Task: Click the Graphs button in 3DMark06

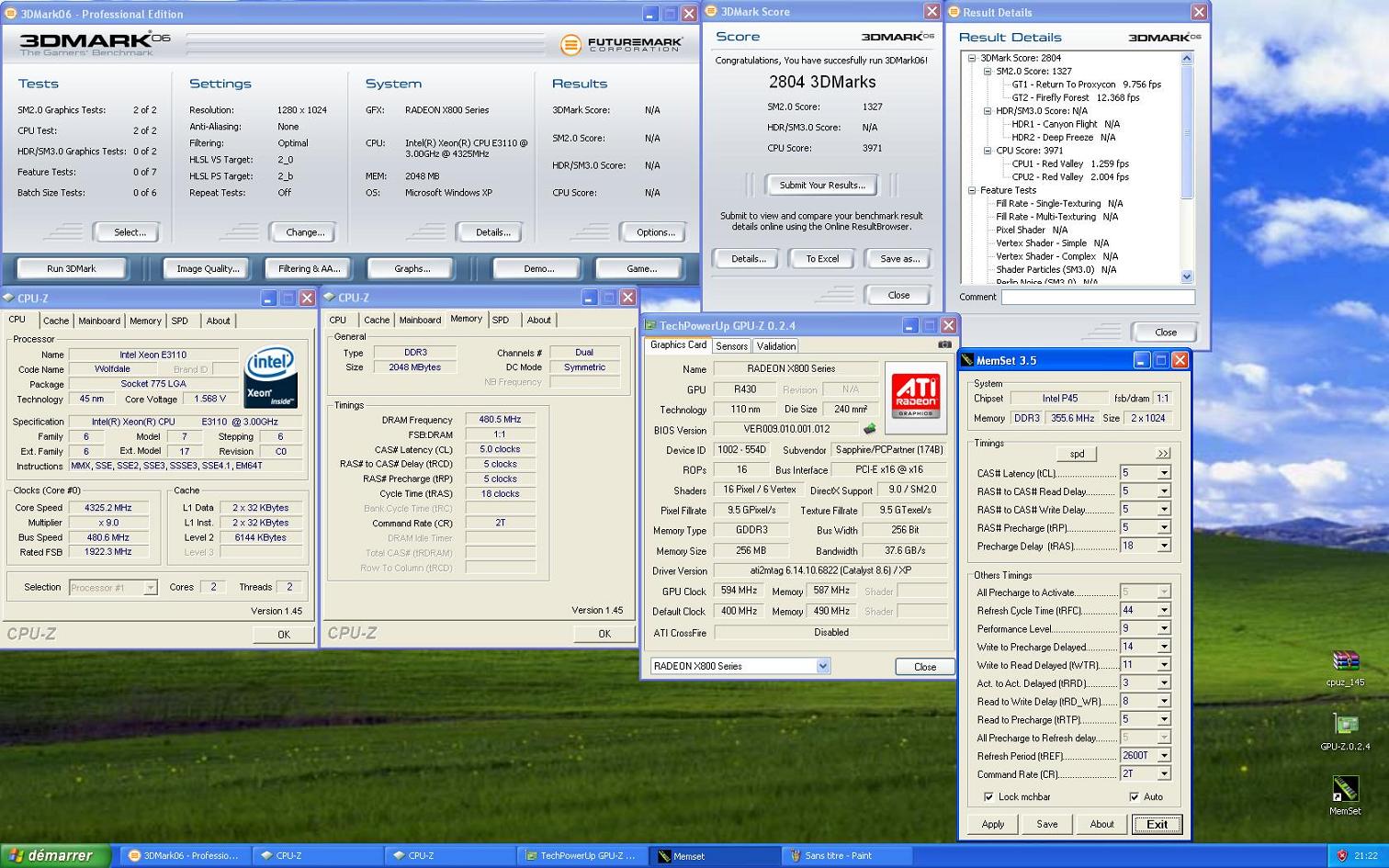Action: (412, 268)
